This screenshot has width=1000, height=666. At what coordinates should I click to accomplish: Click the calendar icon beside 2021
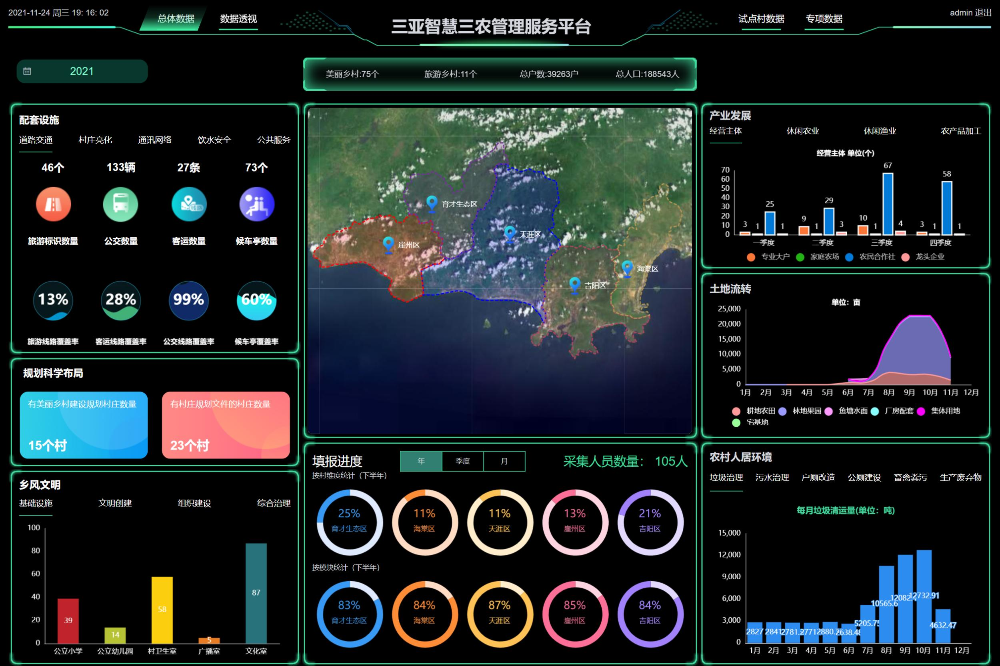(27, 71)
